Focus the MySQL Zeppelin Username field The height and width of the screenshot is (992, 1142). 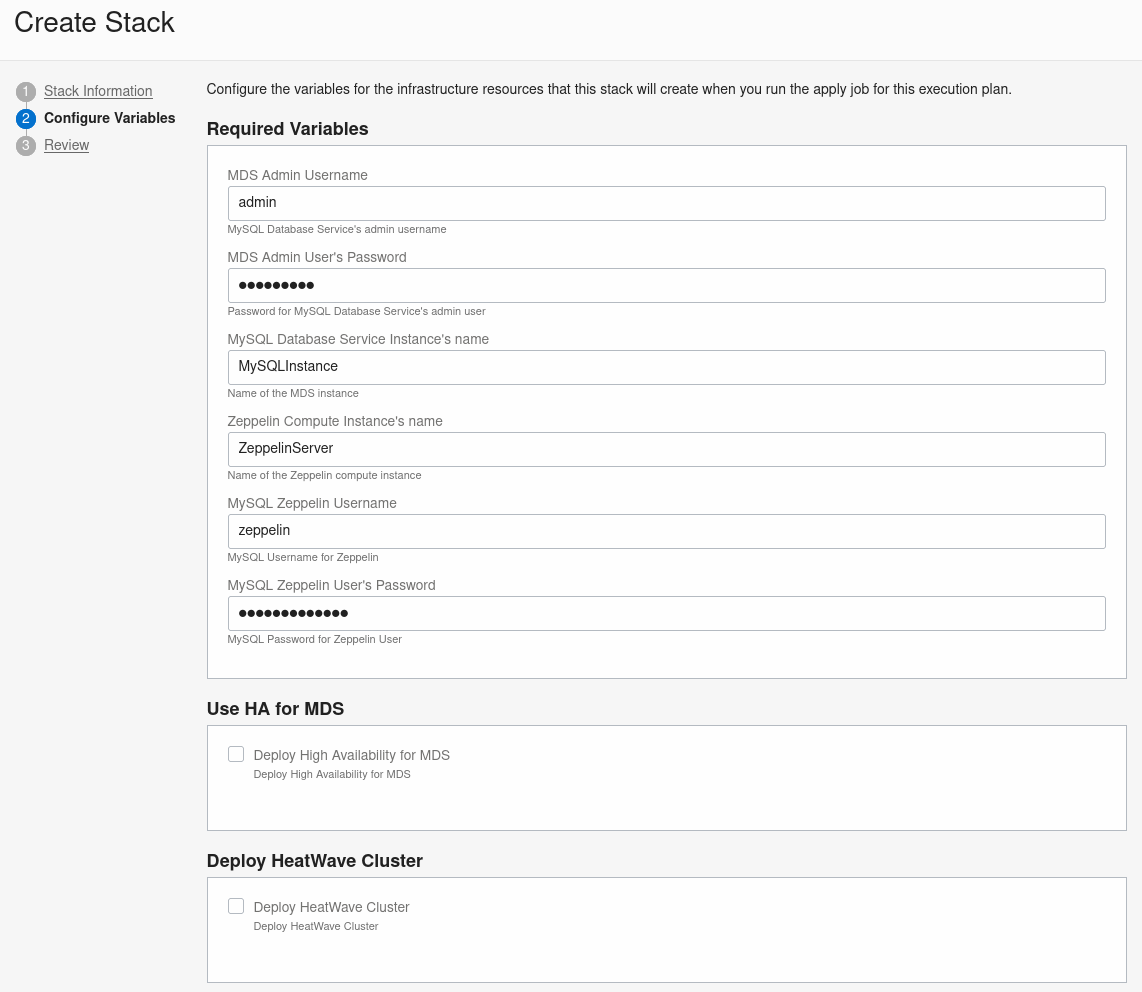tap(666, 531)
